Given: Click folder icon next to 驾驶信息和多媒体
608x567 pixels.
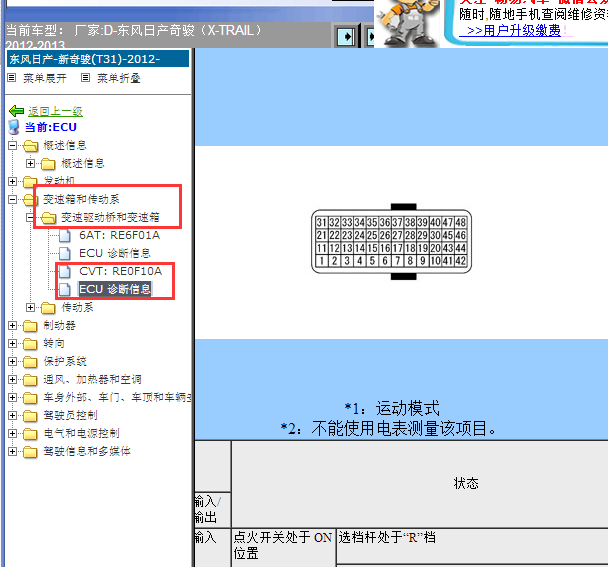Looking at the screenshot, I should coord(30,451).
